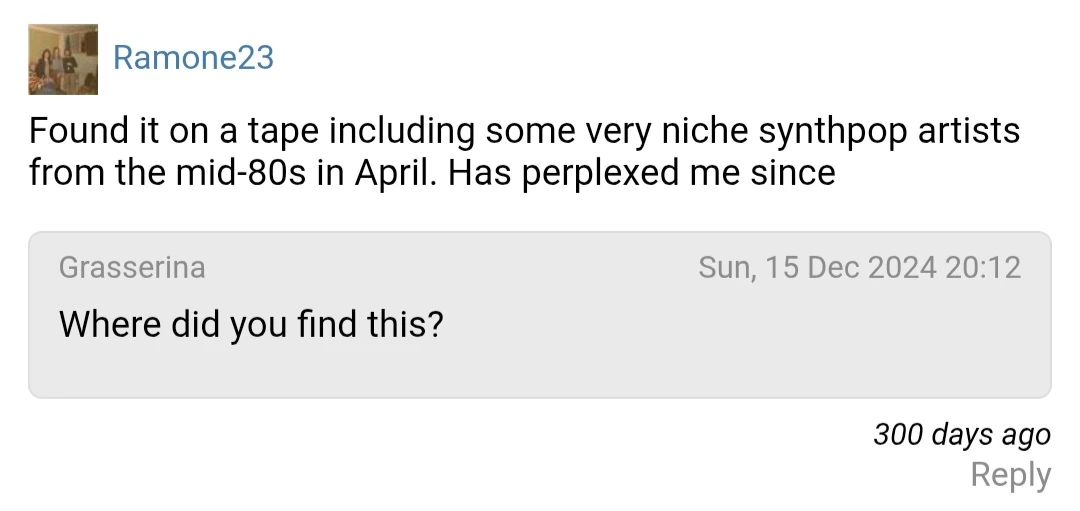Reply to Ramone23's comment
1080x511 pixels.
coord(1010,475)
